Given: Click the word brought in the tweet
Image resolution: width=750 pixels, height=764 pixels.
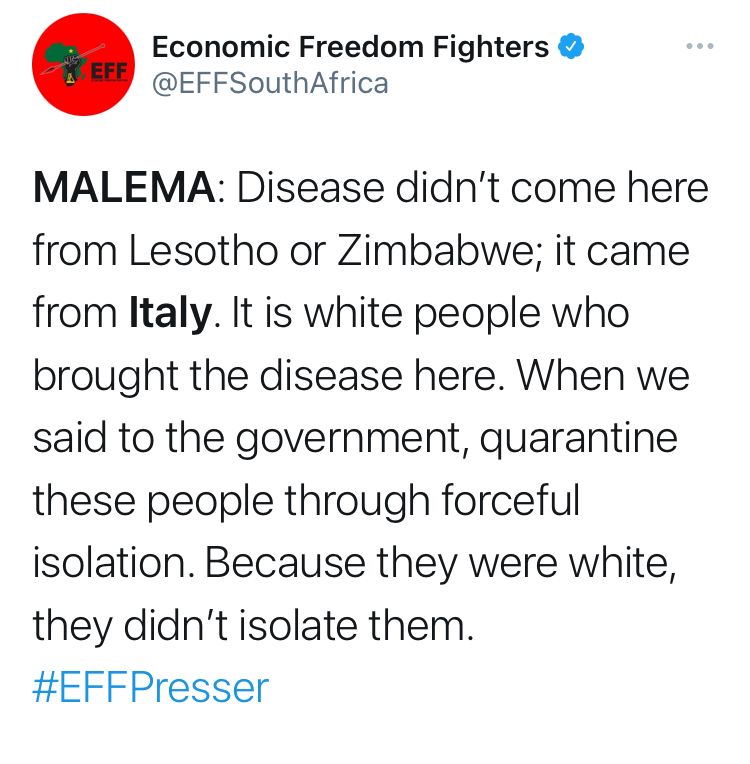Looking at the screenshot, I should click(x=106, y=376).
